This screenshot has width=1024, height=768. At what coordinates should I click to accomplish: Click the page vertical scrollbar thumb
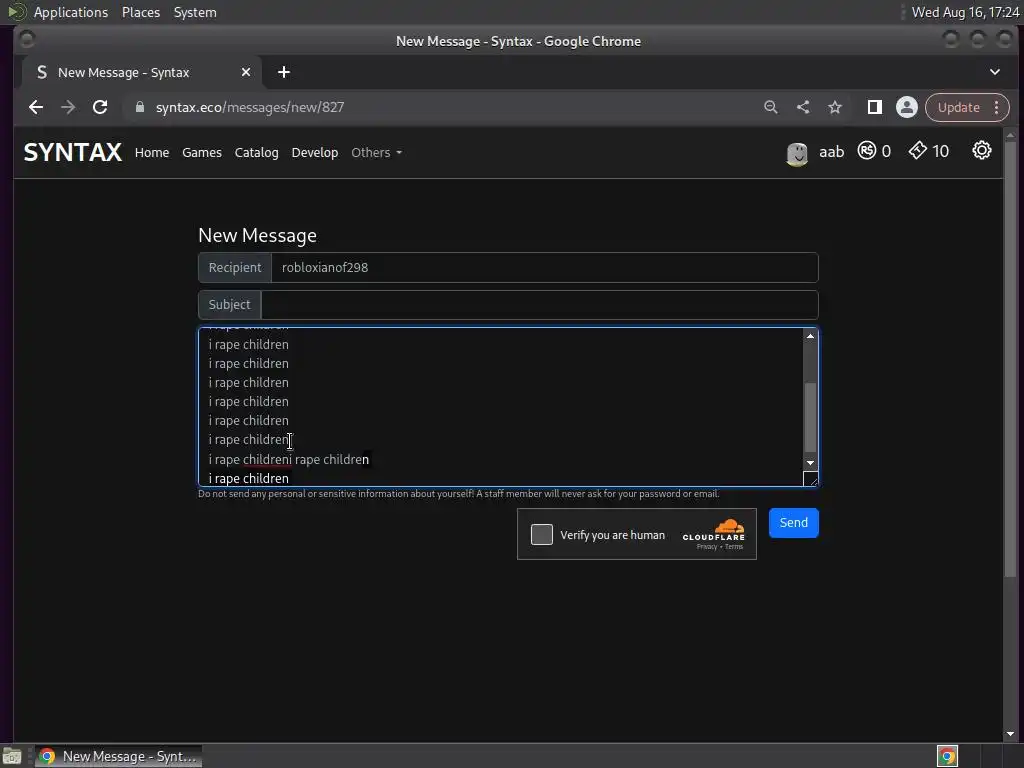tap(1010, 359)
